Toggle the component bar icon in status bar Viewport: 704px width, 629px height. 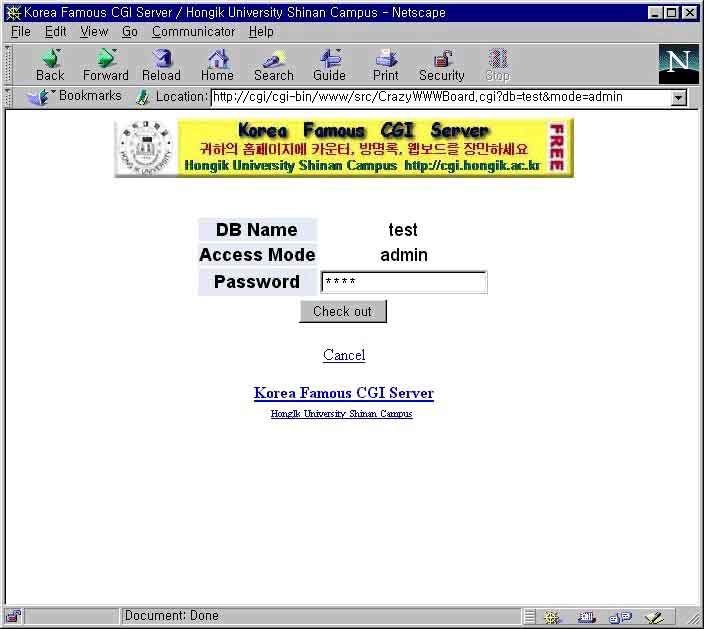530,617
